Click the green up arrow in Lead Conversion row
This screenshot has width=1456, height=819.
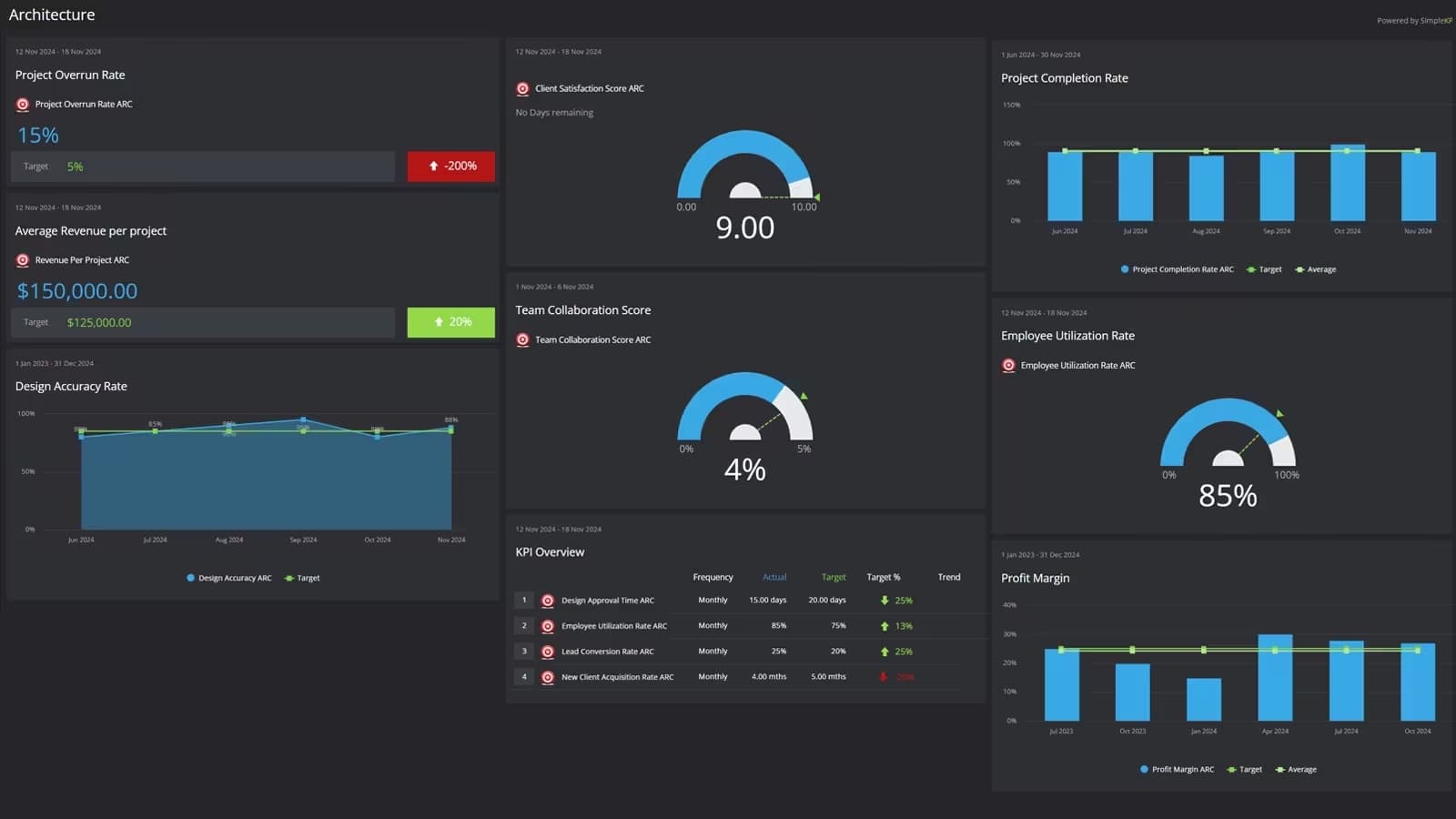pyautogui.click(x=885, y=652)
